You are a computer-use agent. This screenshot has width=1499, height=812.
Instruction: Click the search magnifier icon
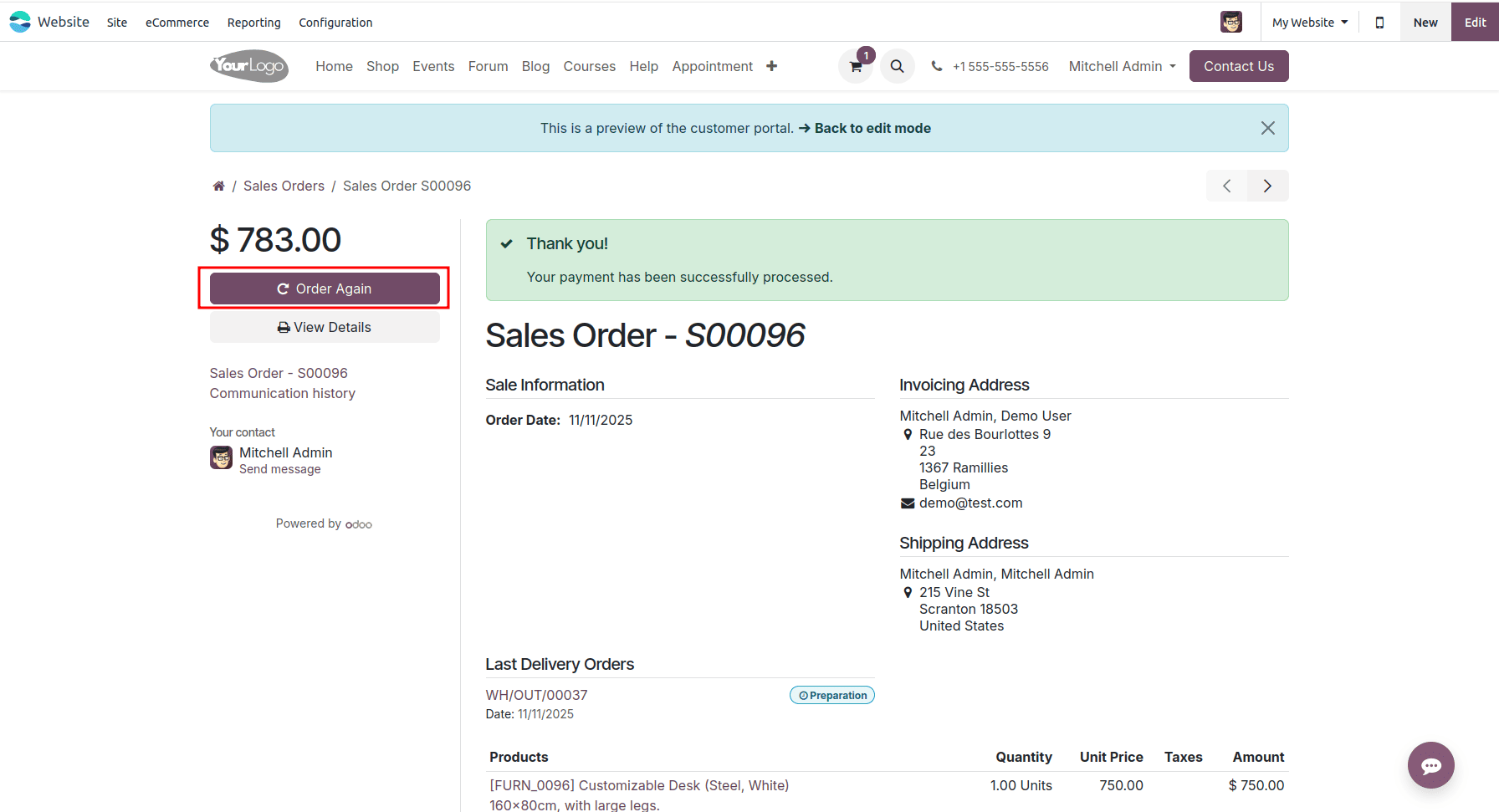point(897,66)
